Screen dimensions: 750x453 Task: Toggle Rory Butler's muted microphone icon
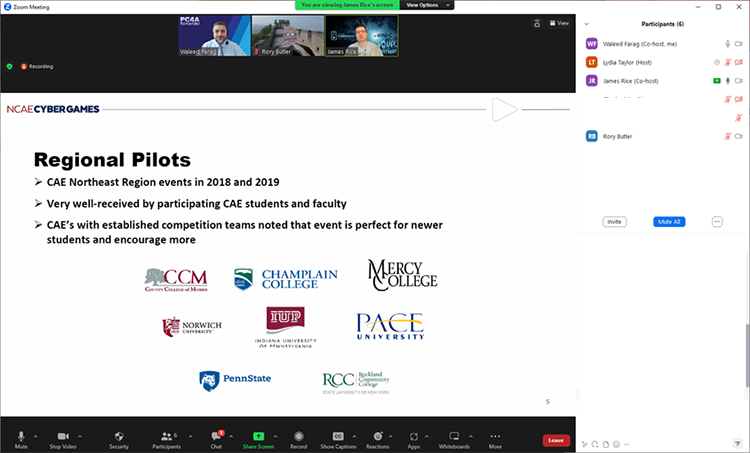click(x=728, y=136)
